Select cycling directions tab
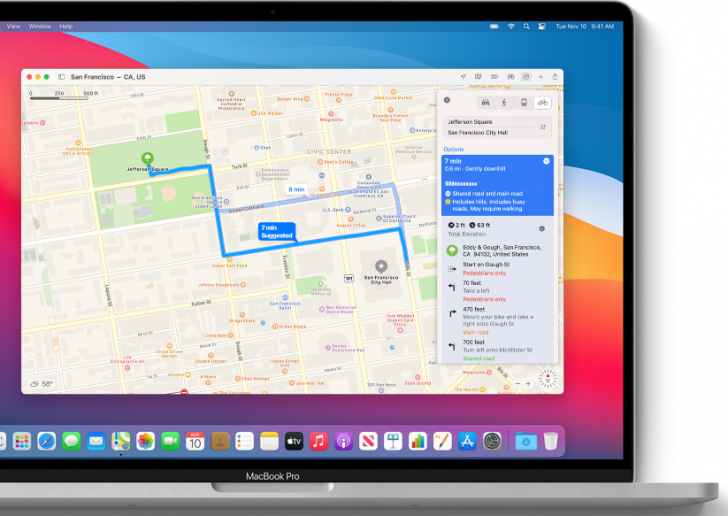 pyautogui.click(x=542, y=103)
